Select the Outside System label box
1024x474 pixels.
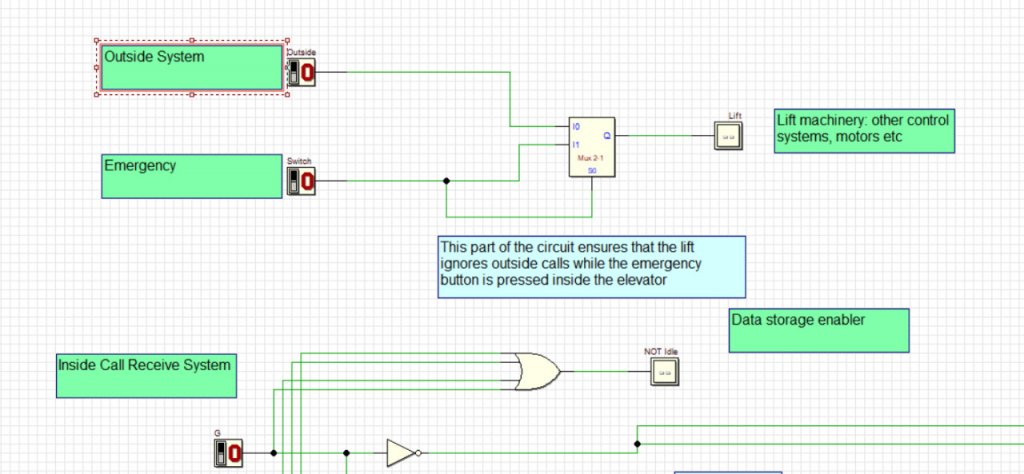click(x=192, y=68)
